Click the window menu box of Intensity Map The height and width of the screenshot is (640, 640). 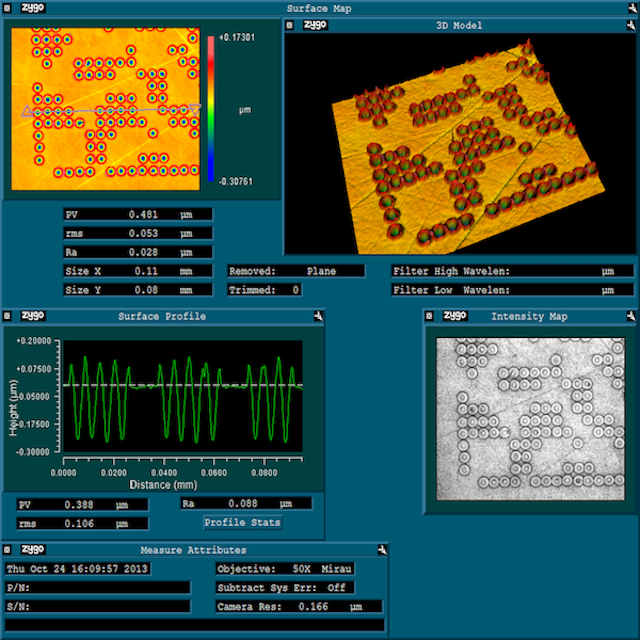click(429, 316)
